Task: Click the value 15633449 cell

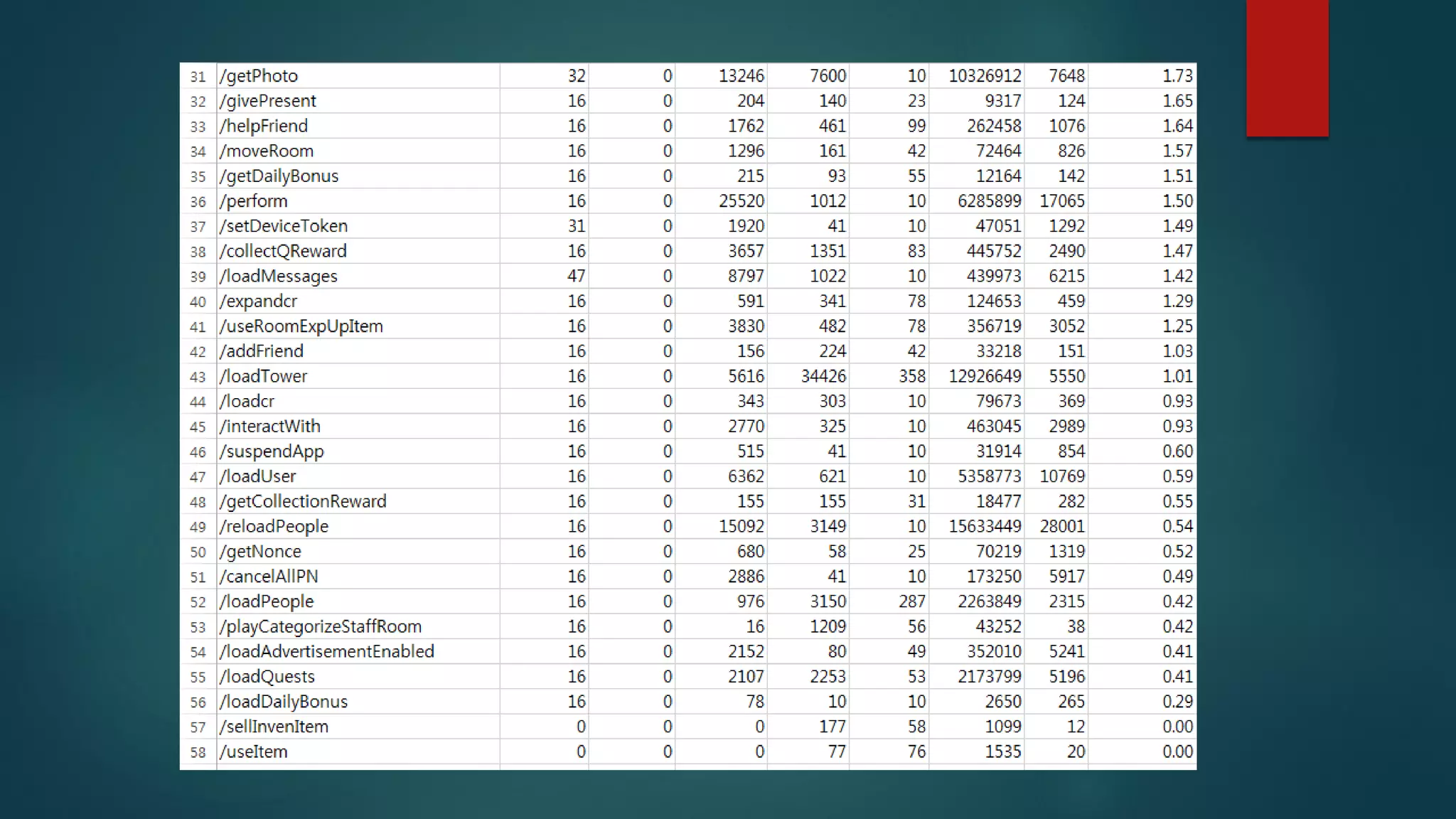Action: click(984, 527)
